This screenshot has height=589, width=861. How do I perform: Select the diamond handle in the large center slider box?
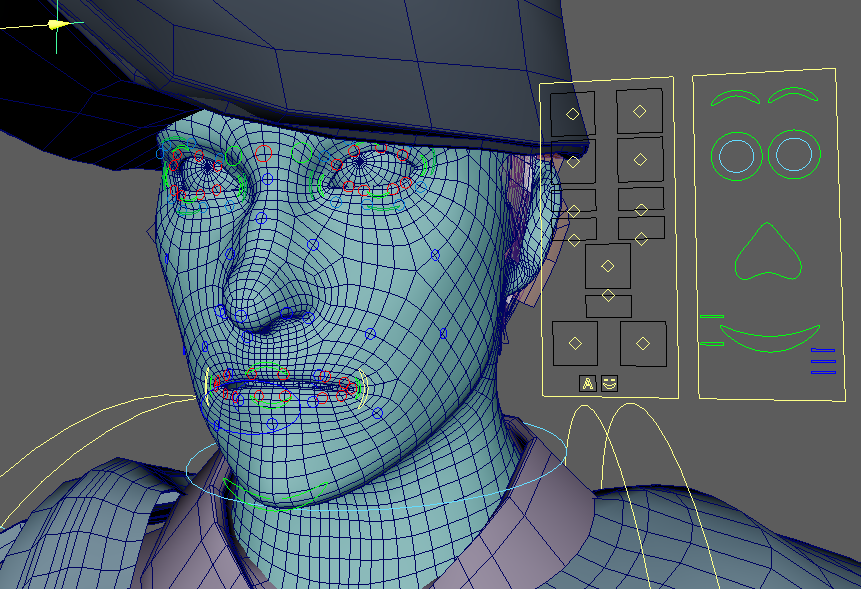tap(607, 266)
